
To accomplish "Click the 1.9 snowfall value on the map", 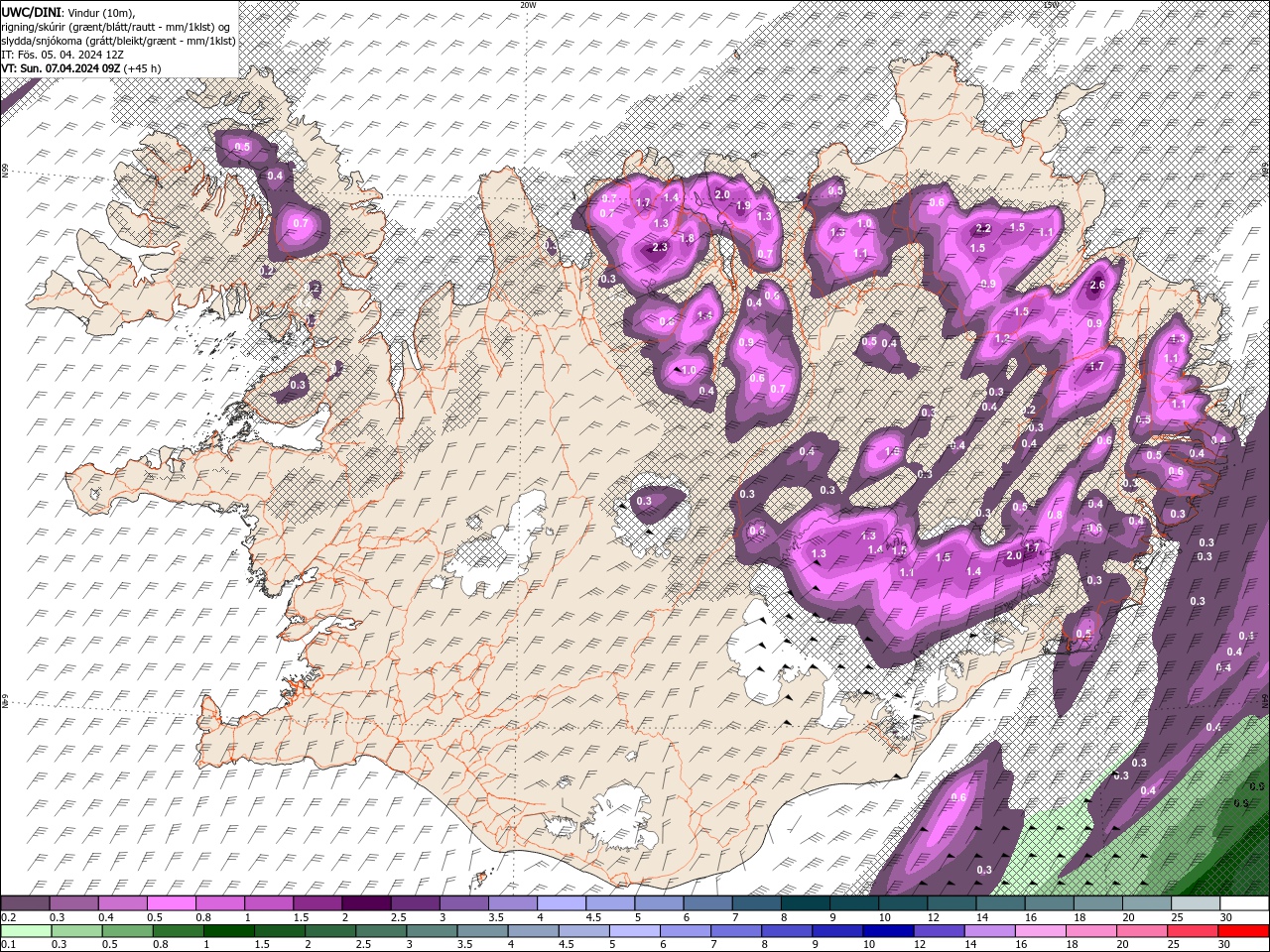I will (743, 206).
